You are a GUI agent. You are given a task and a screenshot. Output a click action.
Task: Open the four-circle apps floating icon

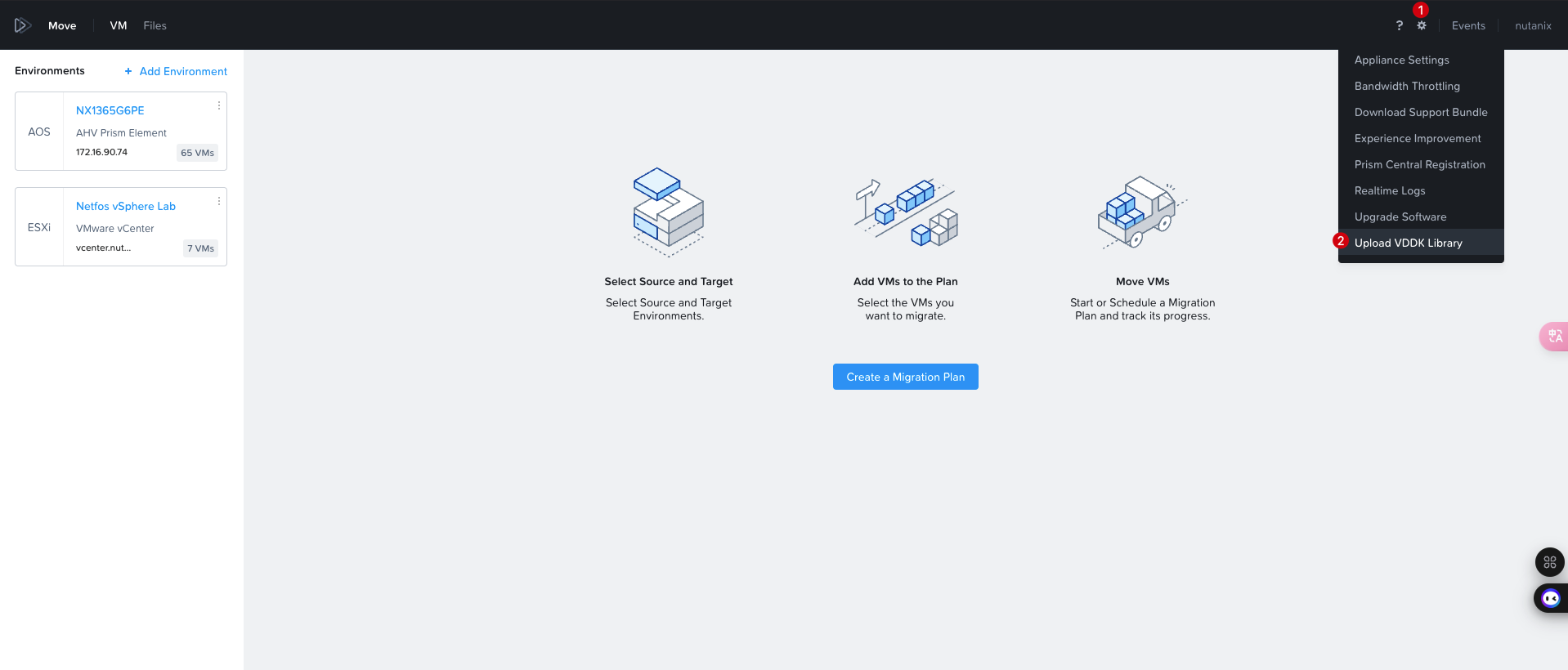tap(1550, 562)
